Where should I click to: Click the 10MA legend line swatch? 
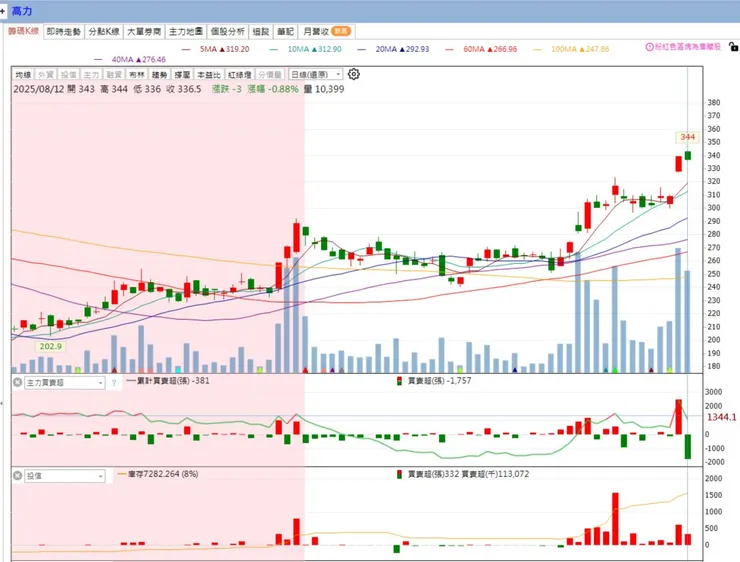point(273,49)
